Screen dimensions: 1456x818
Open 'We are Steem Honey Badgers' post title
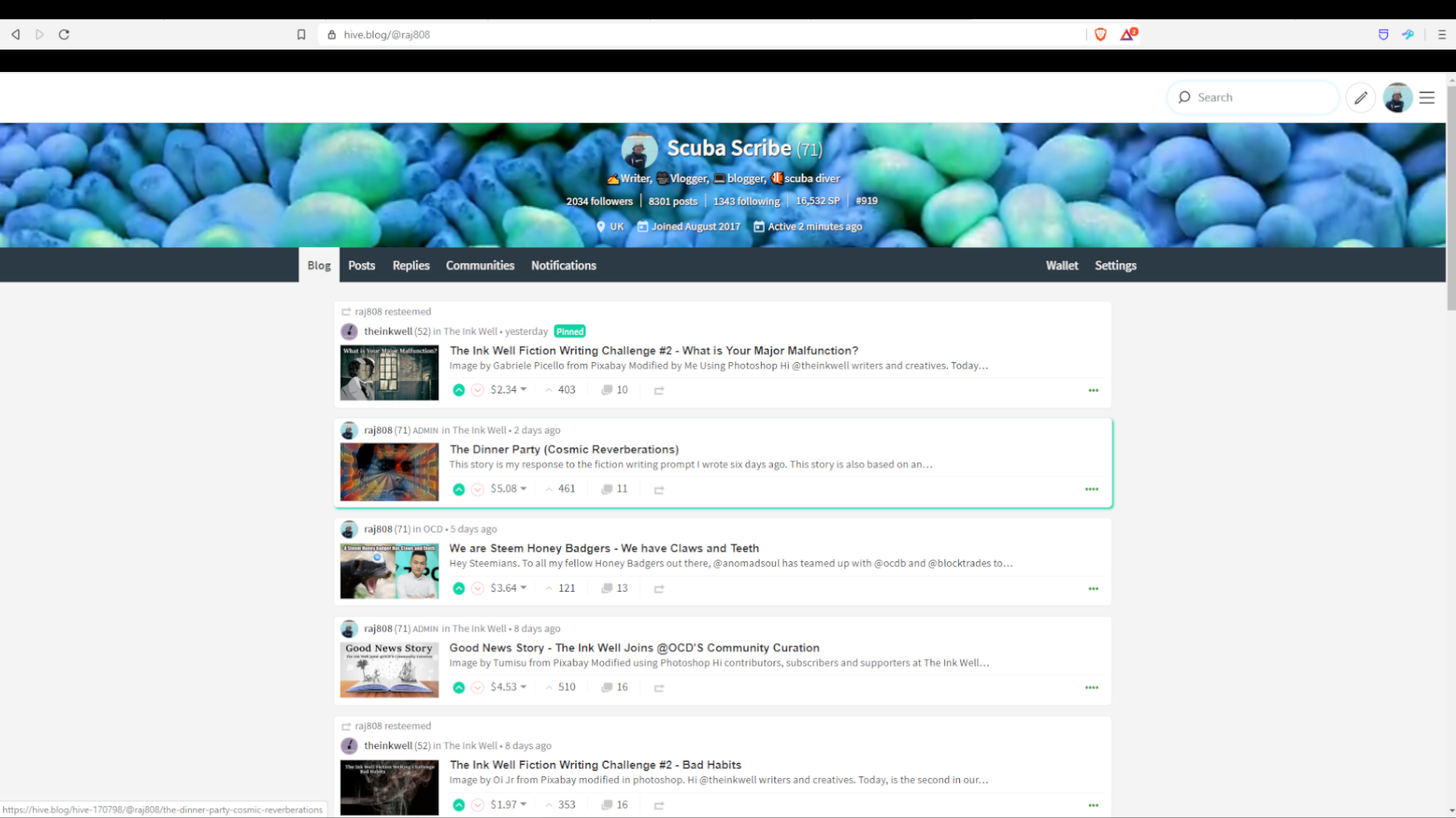point(604,548)
